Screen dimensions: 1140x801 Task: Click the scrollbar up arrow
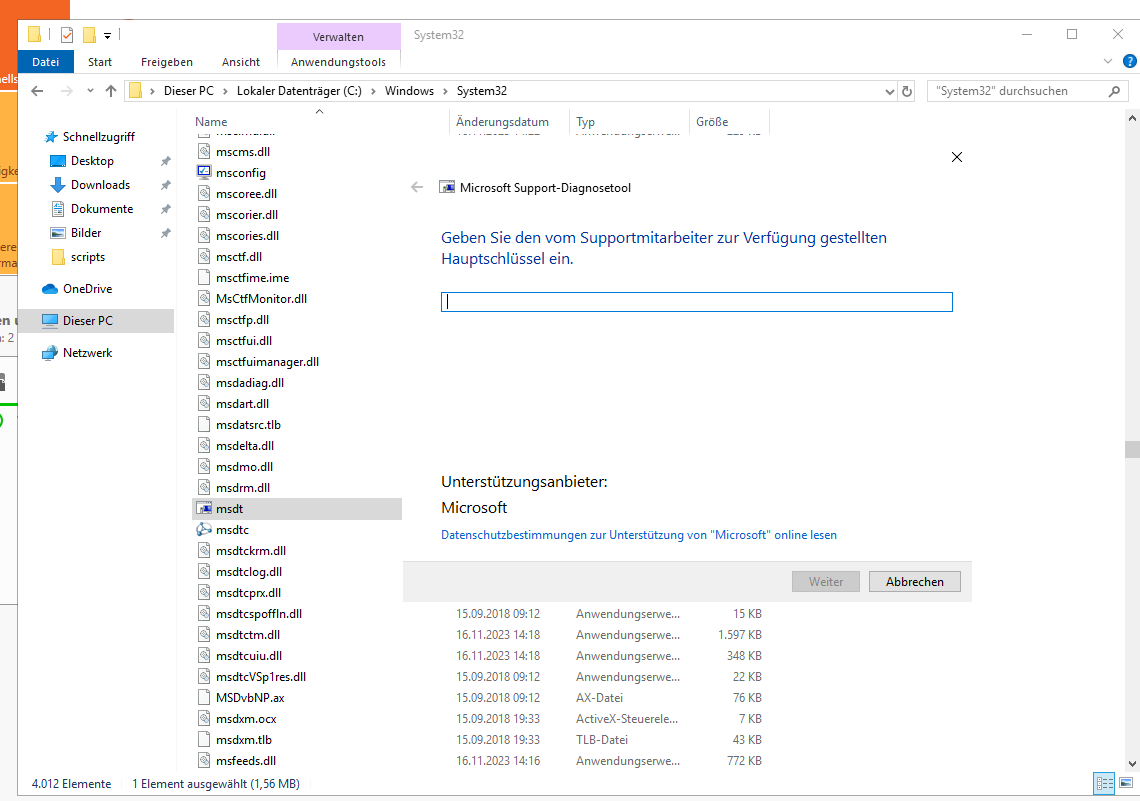1132,118
